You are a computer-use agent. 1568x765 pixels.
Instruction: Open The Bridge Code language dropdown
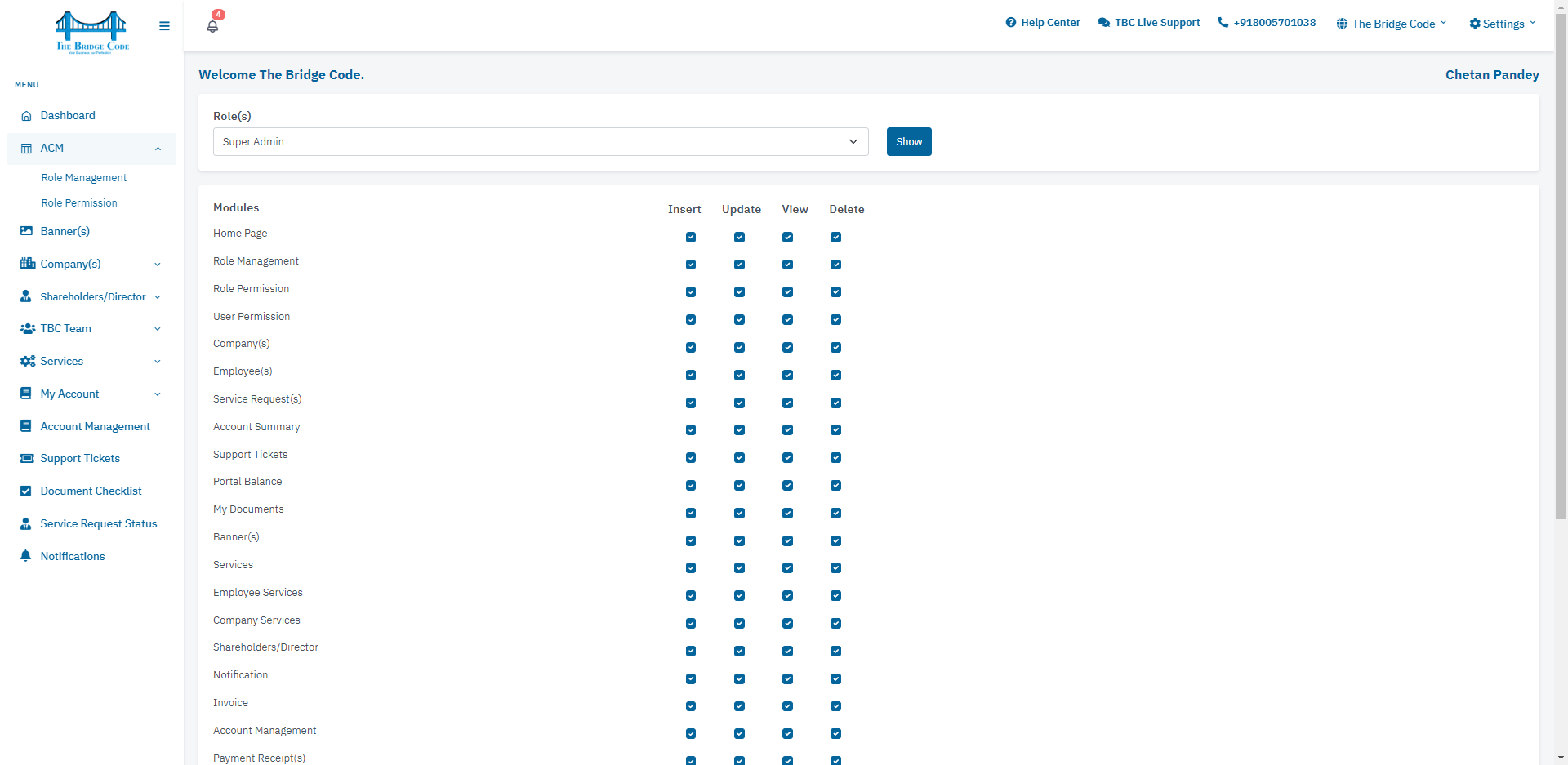coord(1391,24)
